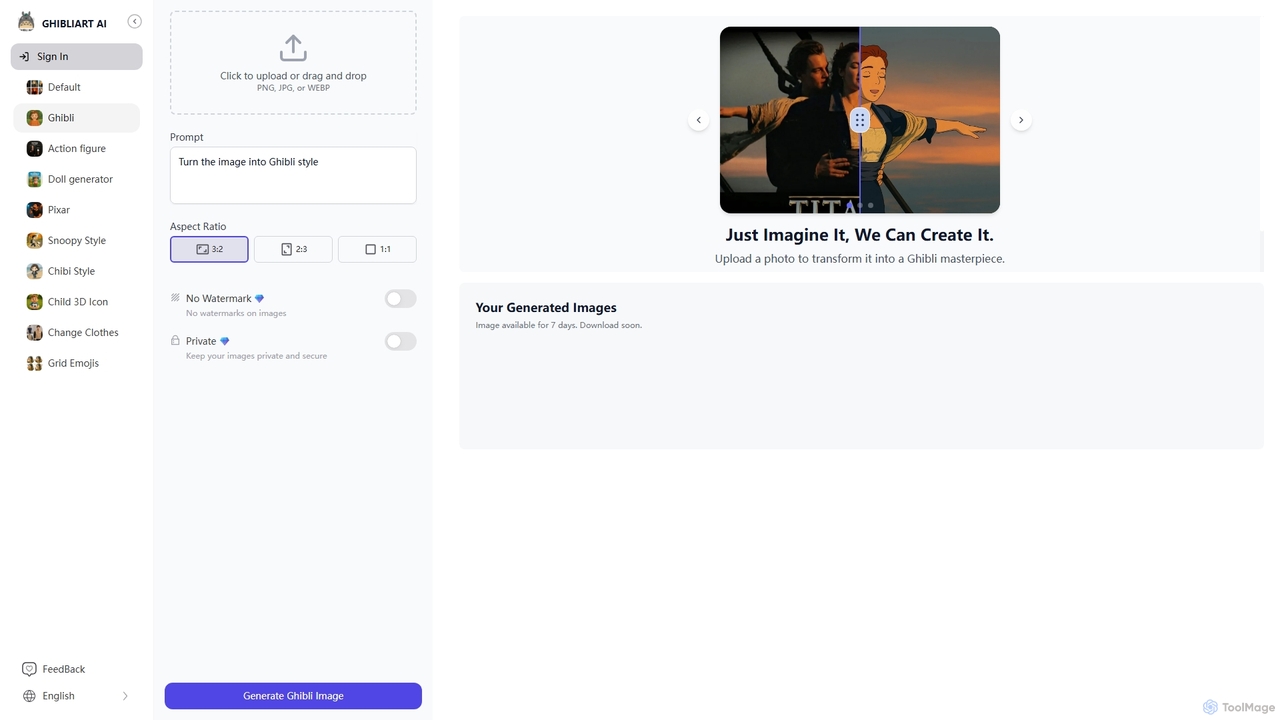The image size is (1280, 720).
Task: Click 'Your Generated Images' heading
Action: tap(546, 308)
